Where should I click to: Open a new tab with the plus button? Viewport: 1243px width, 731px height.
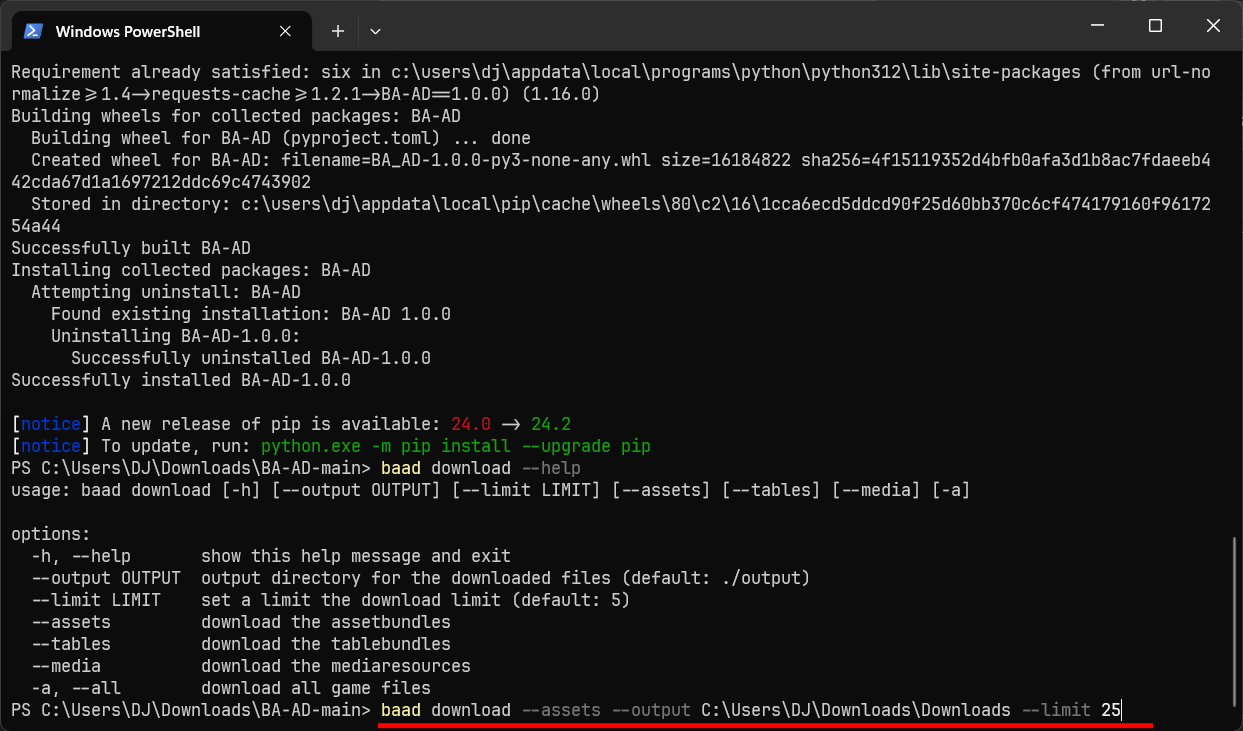click(338, 31)
